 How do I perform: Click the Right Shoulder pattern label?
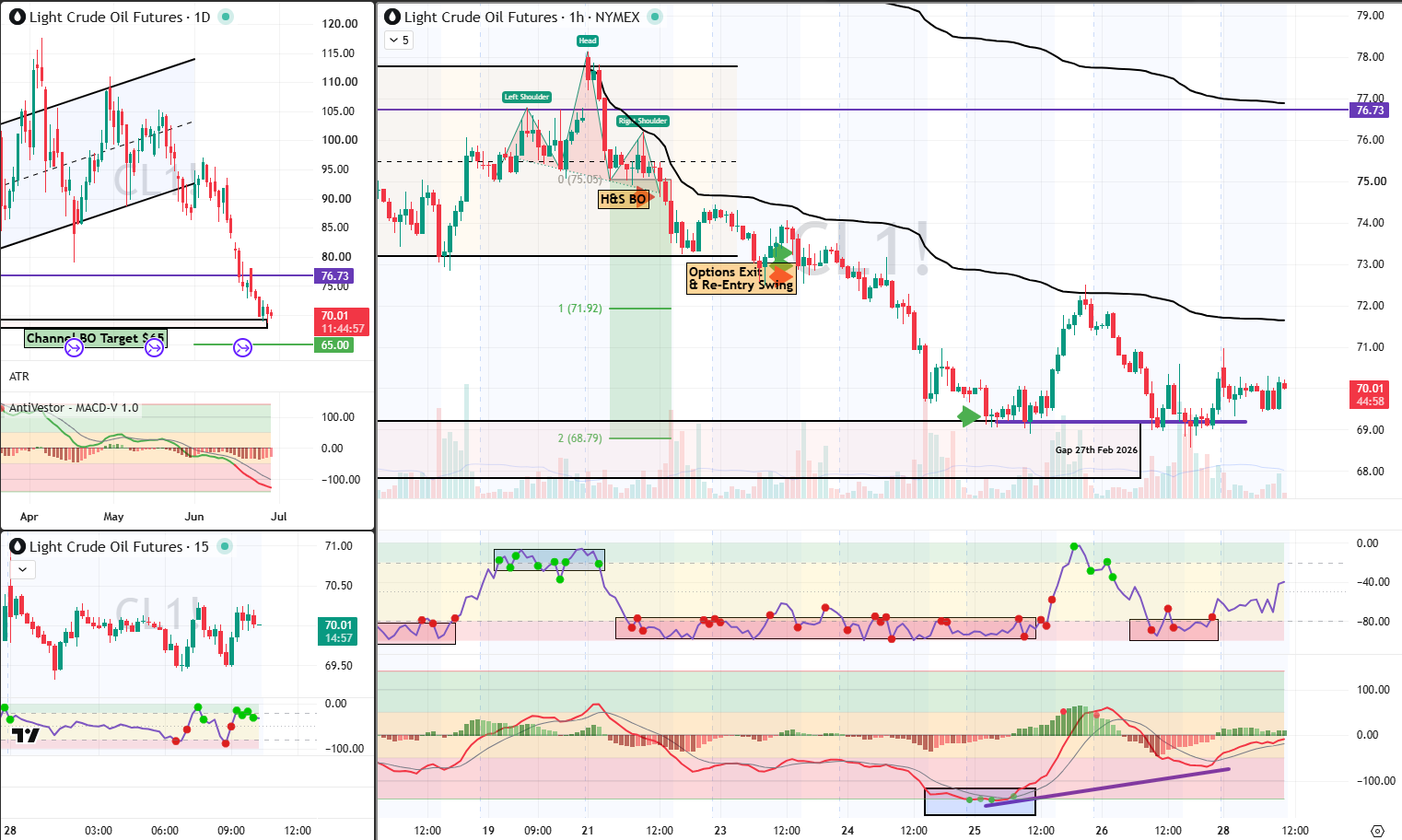643,121
